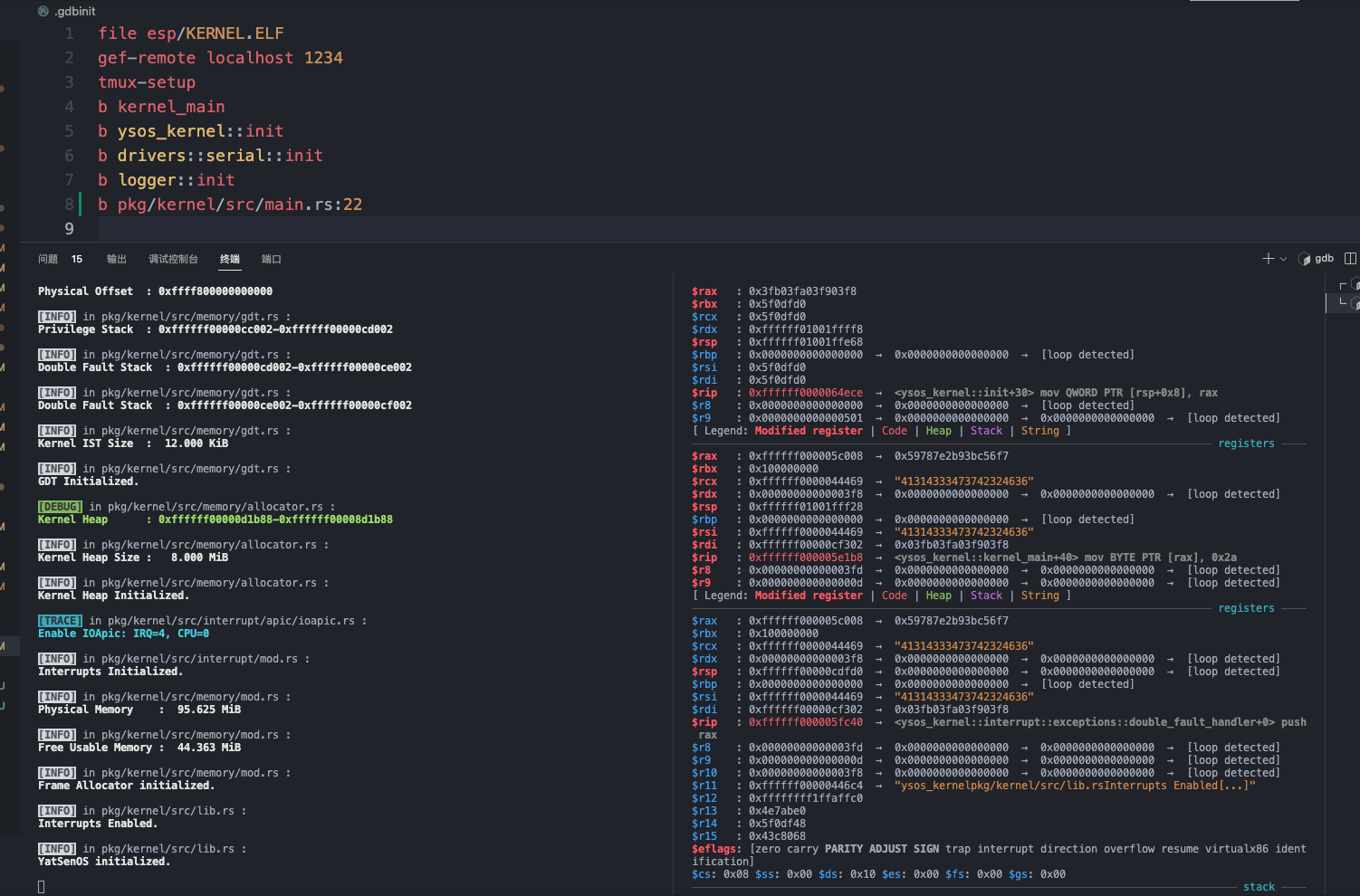Click the $r12 value 0xffffffff1ffaffc0

tap(806, 798)
